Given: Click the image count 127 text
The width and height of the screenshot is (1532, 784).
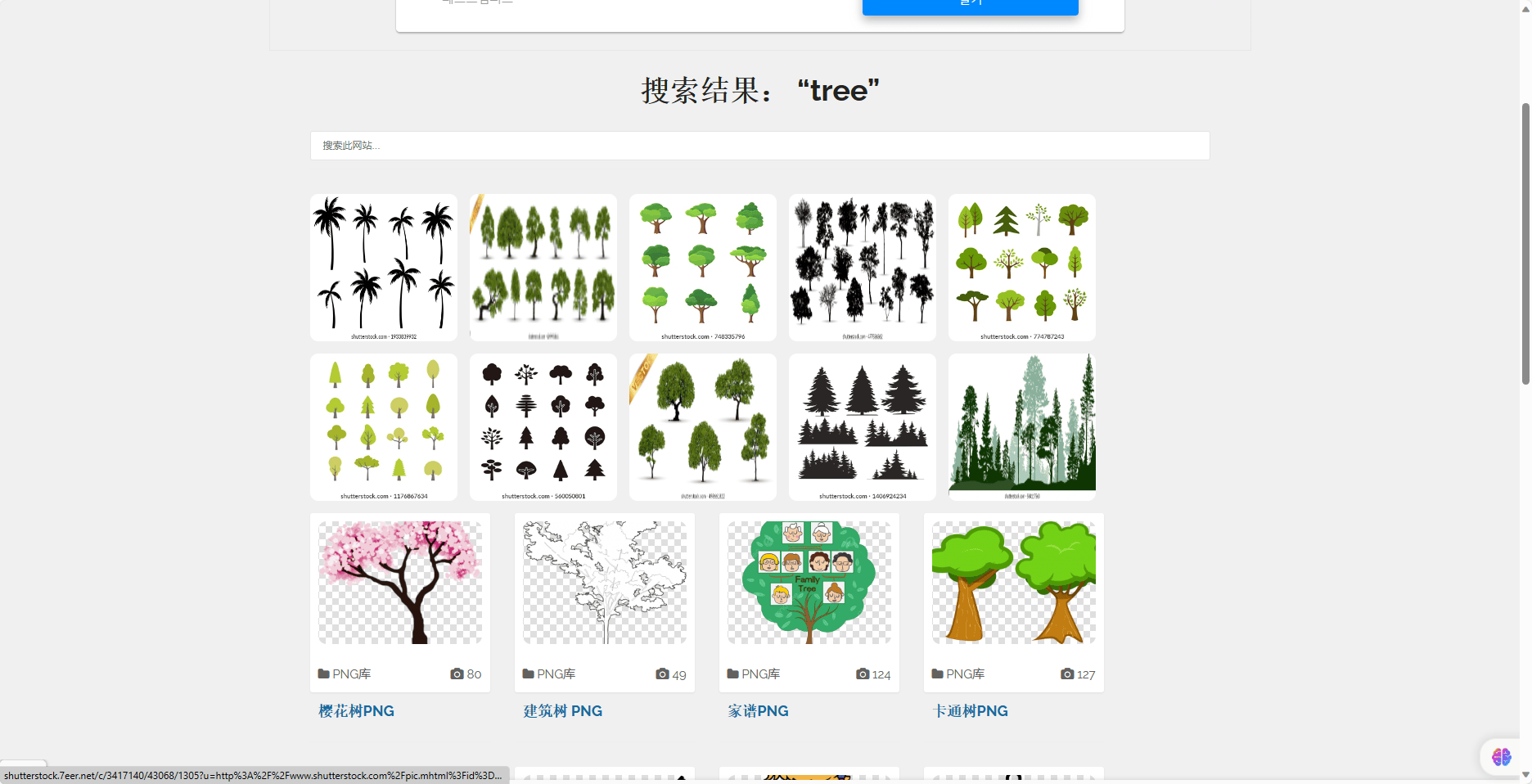Looking at the screenshot, I should (1086, 675).
